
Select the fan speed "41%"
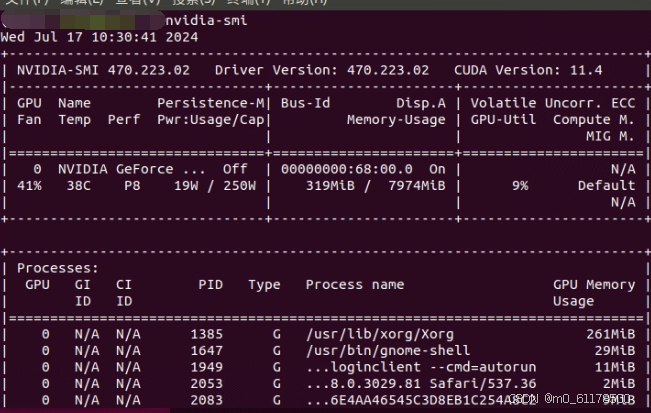(29, 186)
